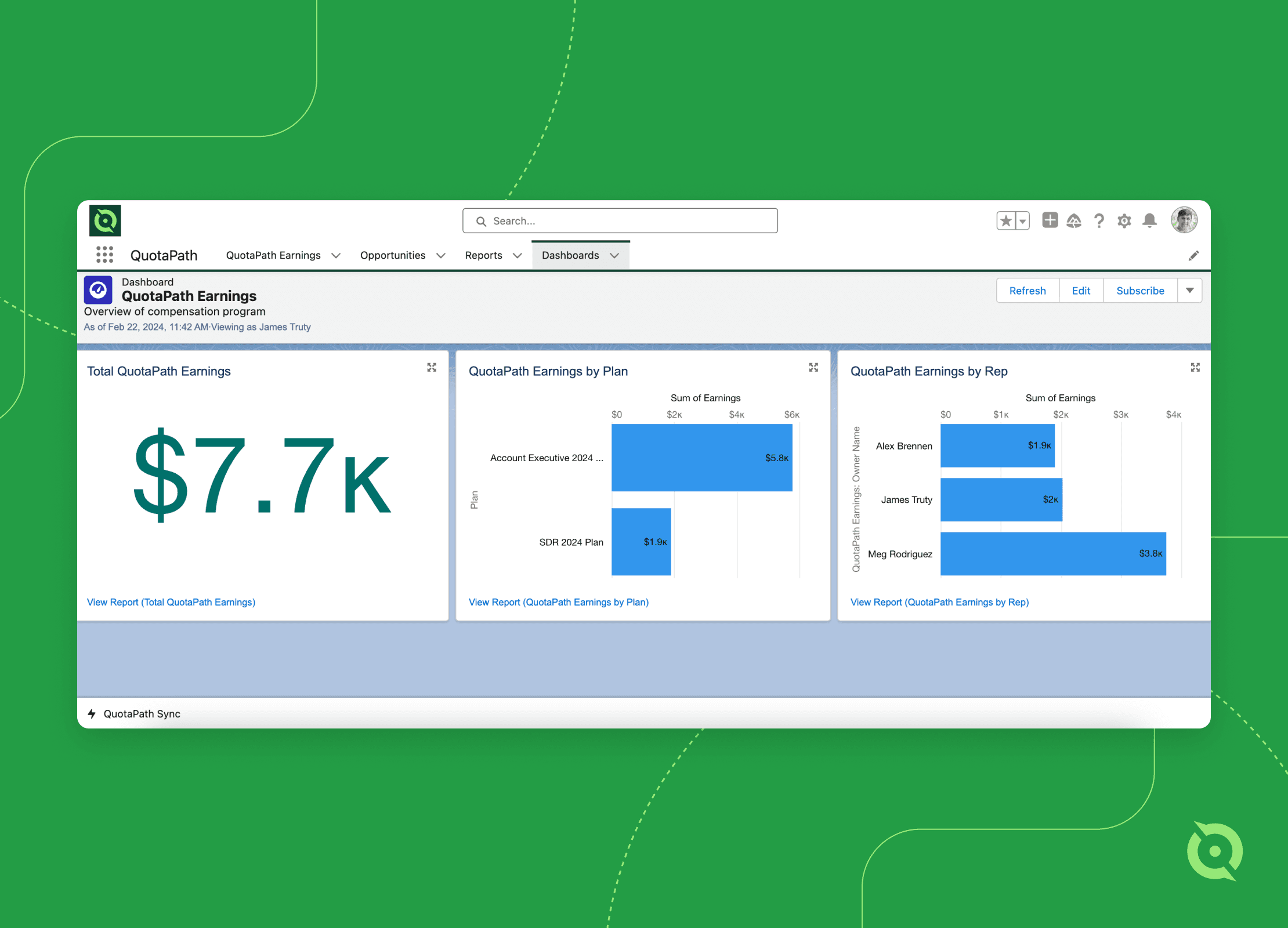
Task: Click the Subscribe button
Action: [1140, 291]
